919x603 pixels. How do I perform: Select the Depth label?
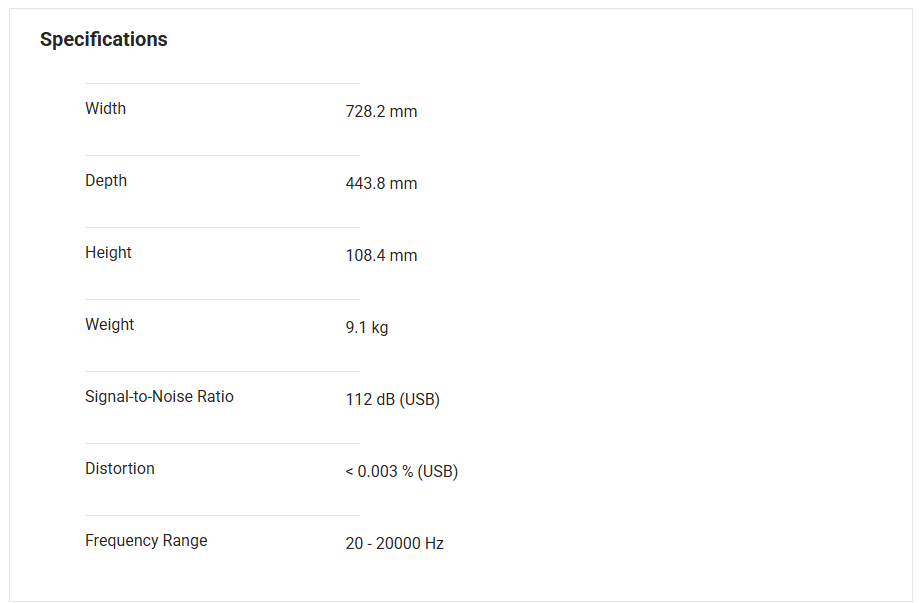[x=106, y=181]
